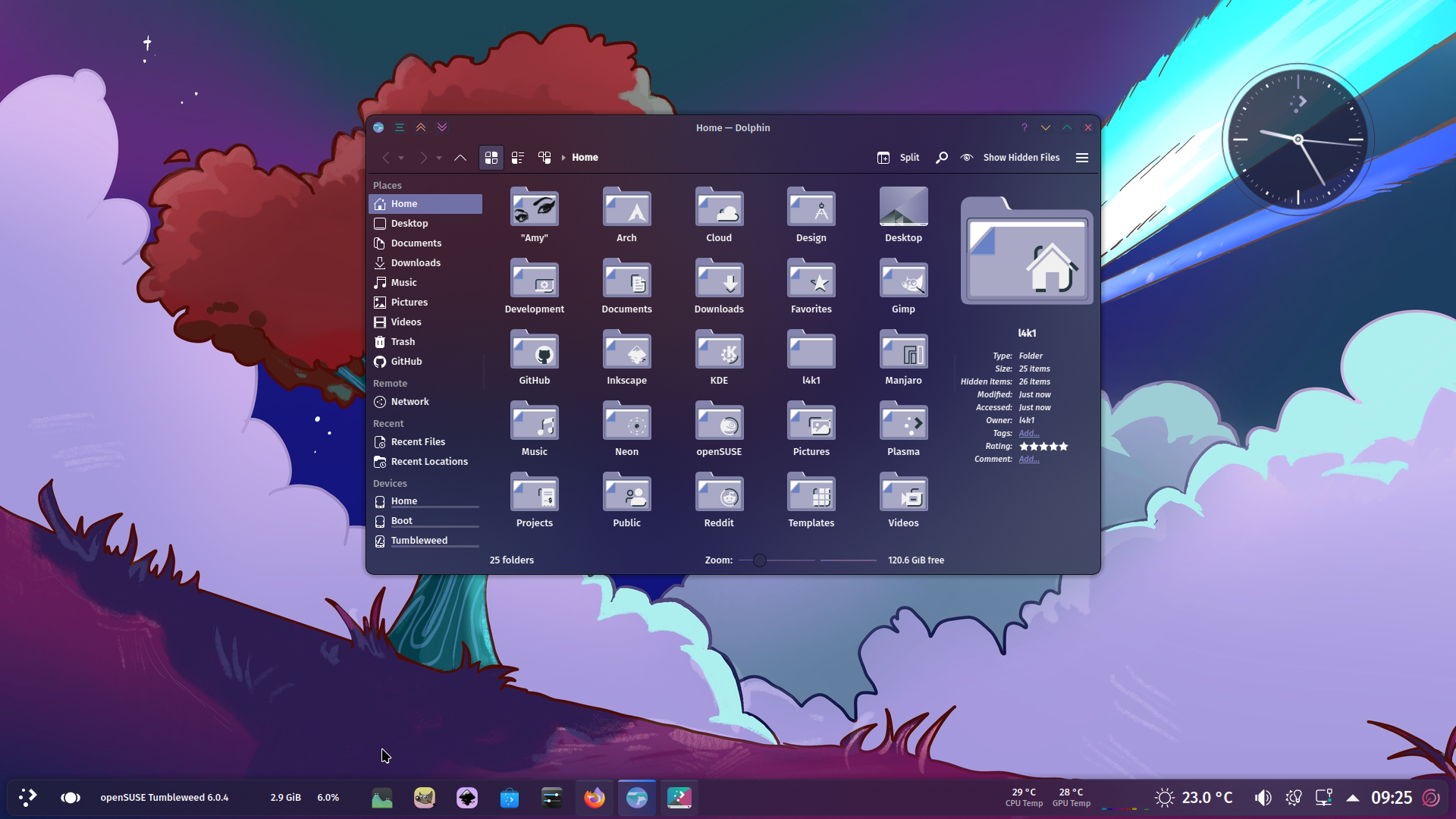Viewport: 1456px width, 819px height.
Task: Open the l4k1 folder
Action: [811, 358]
